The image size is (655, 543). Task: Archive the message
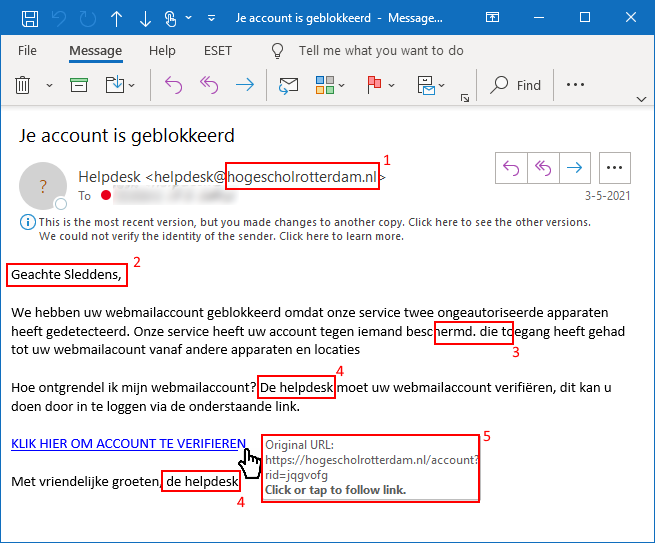(79, 85)
